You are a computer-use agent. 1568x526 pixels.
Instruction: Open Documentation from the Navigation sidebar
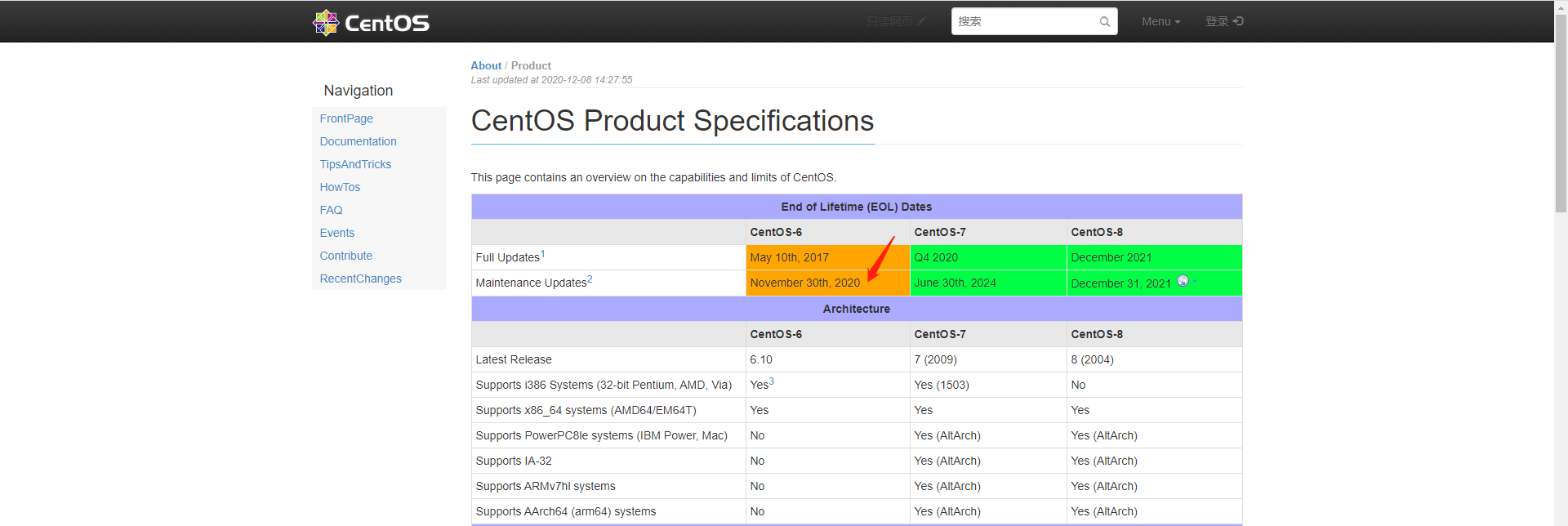[x=358, y=141]
